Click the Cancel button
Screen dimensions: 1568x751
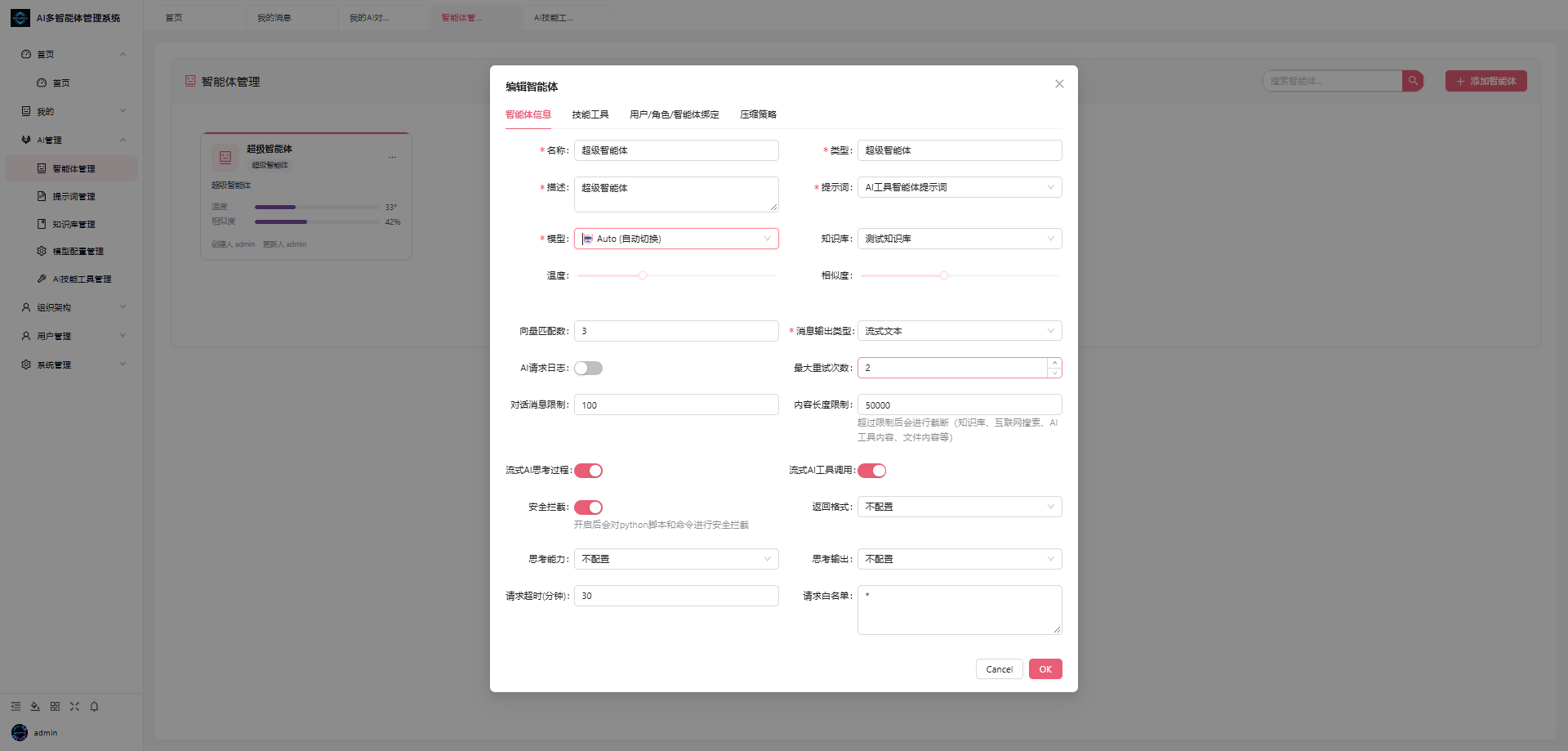[999, 669]
